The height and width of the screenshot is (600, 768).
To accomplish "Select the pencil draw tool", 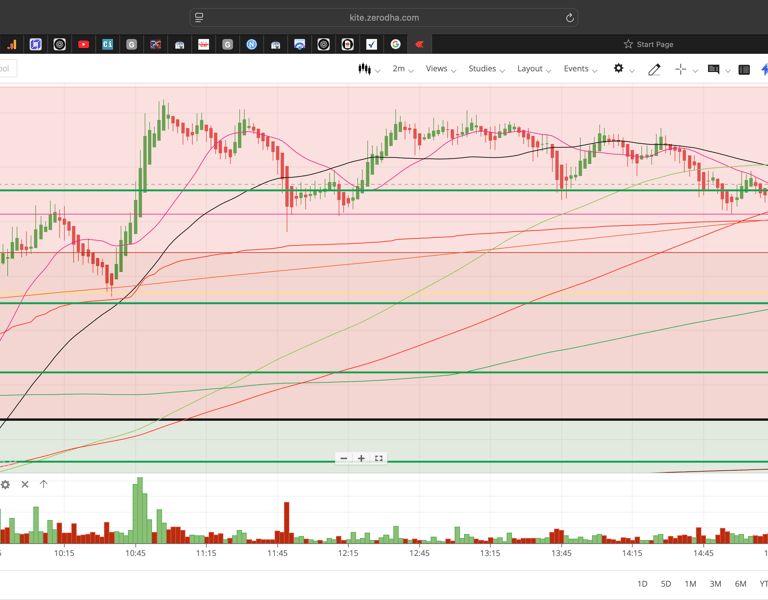I will (x=654, y=70).
